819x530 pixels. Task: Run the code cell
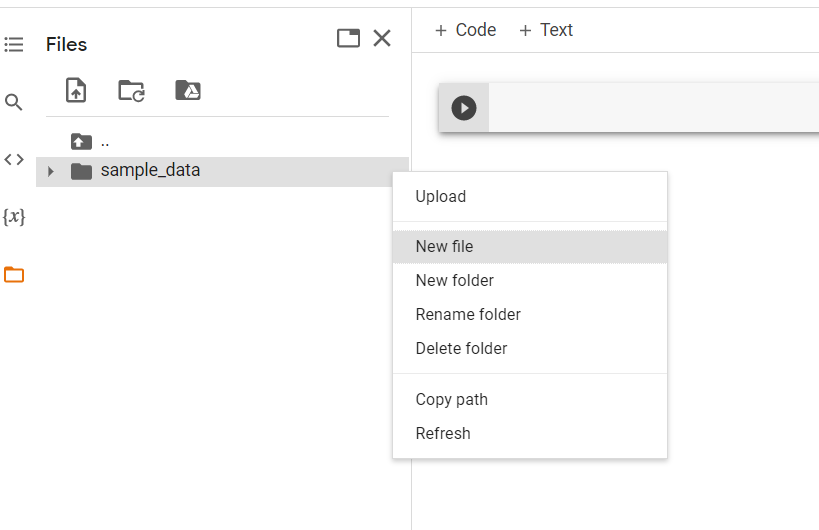pos(464,107)
